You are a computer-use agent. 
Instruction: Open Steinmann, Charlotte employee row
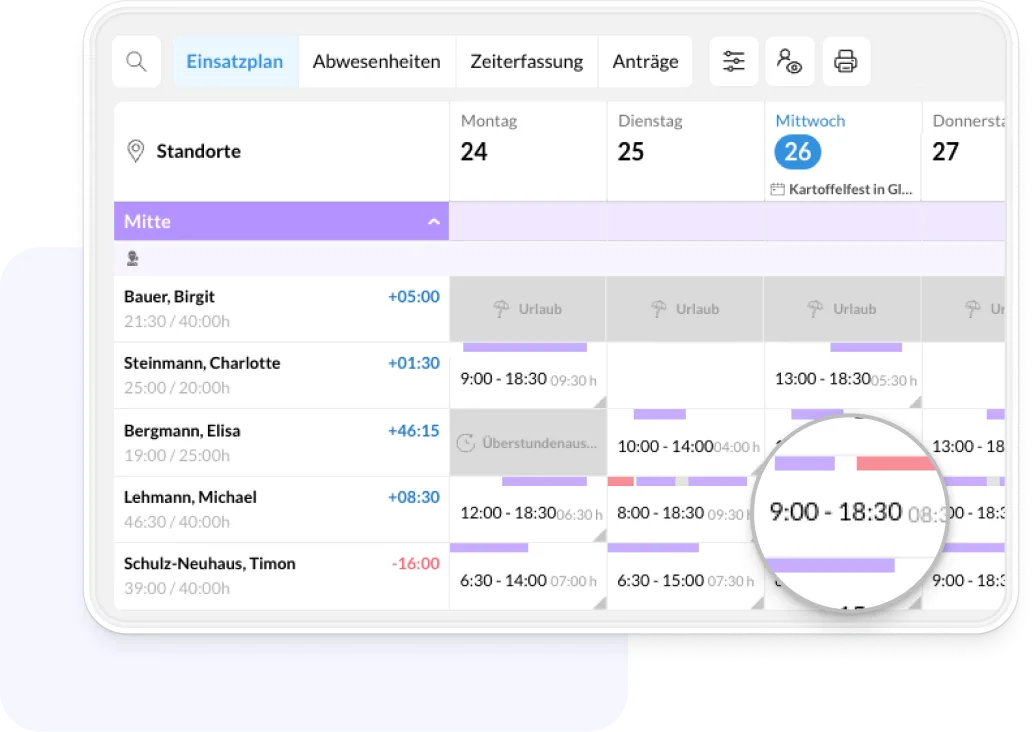[x=281, y=375]
